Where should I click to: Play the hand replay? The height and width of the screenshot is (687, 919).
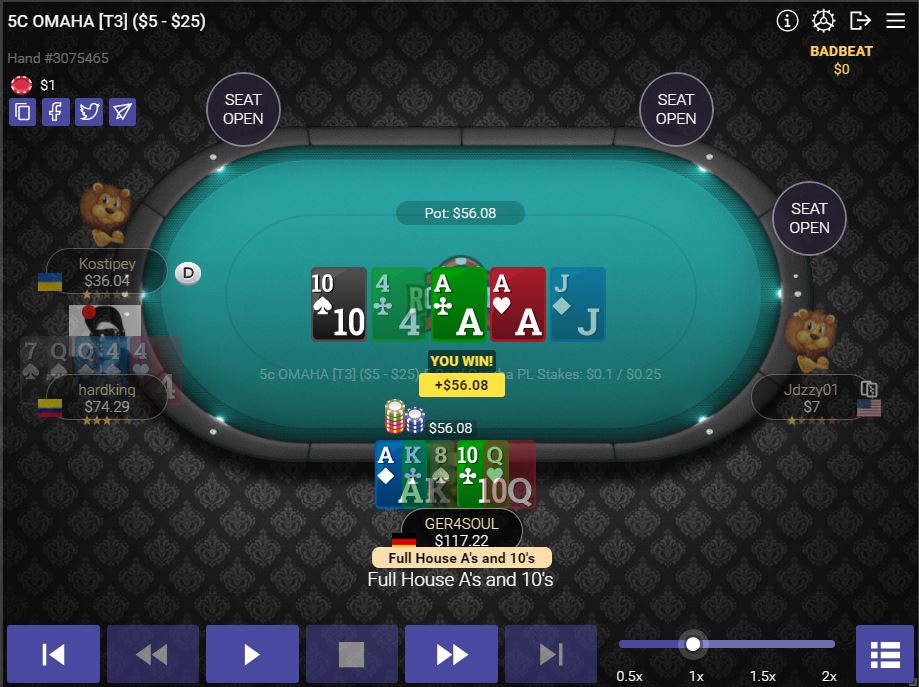point(252,654)
